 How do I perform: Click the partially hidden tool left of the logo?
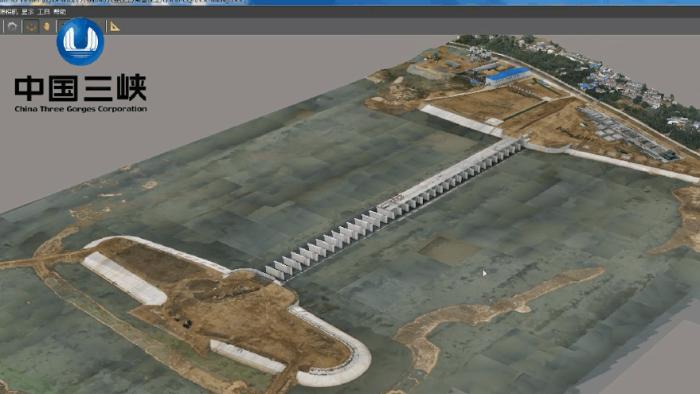coord(61,26)
